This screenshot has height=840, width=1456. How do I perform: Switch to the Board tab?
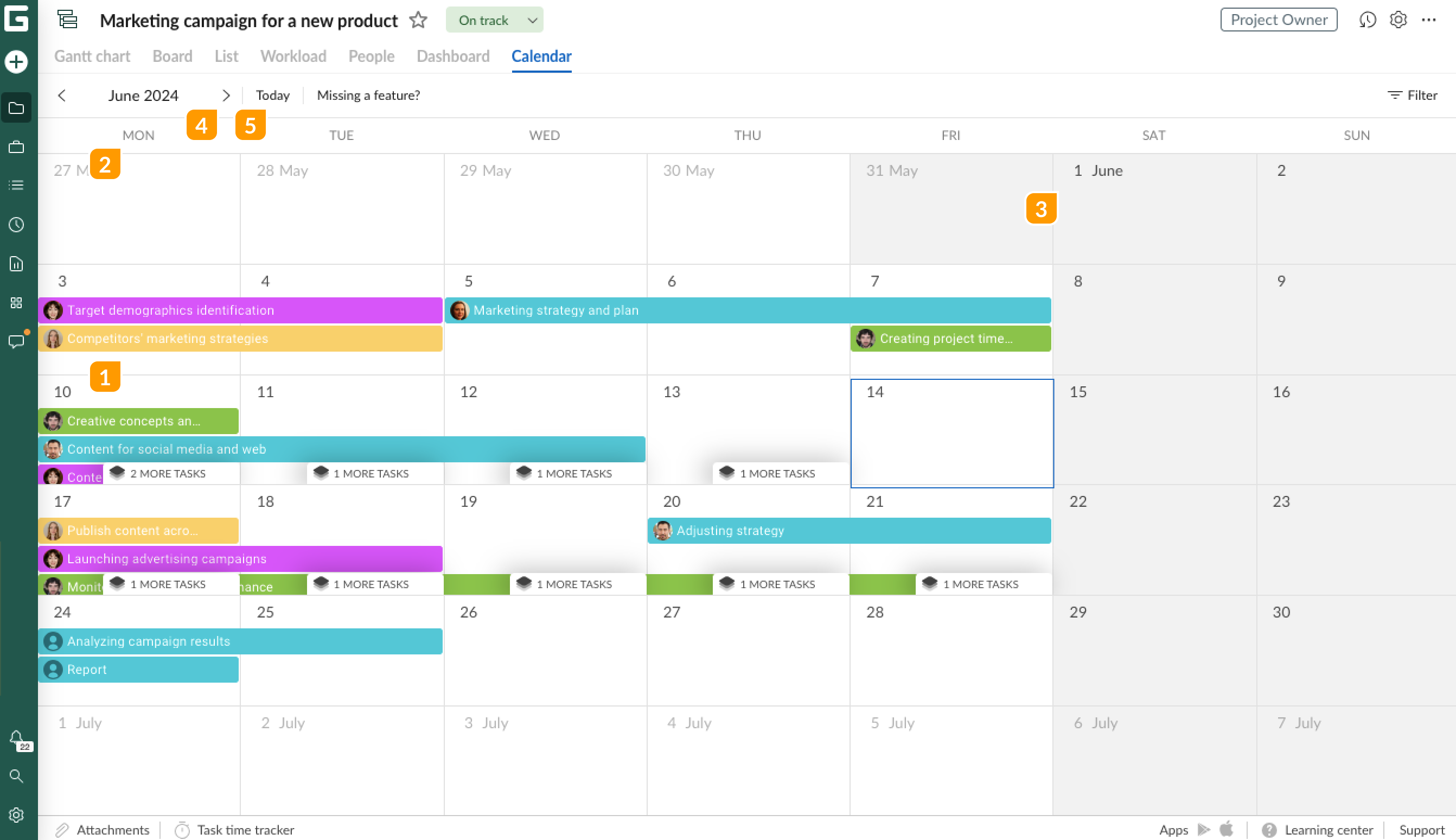[x=172, y=56]
